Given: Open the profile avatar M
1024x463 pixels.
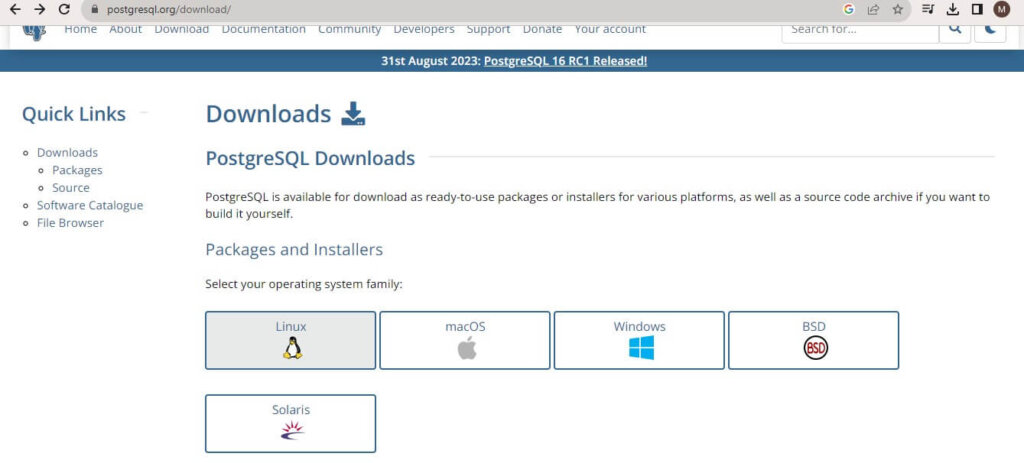Looking at the screenshot, I should [1002, 9].
